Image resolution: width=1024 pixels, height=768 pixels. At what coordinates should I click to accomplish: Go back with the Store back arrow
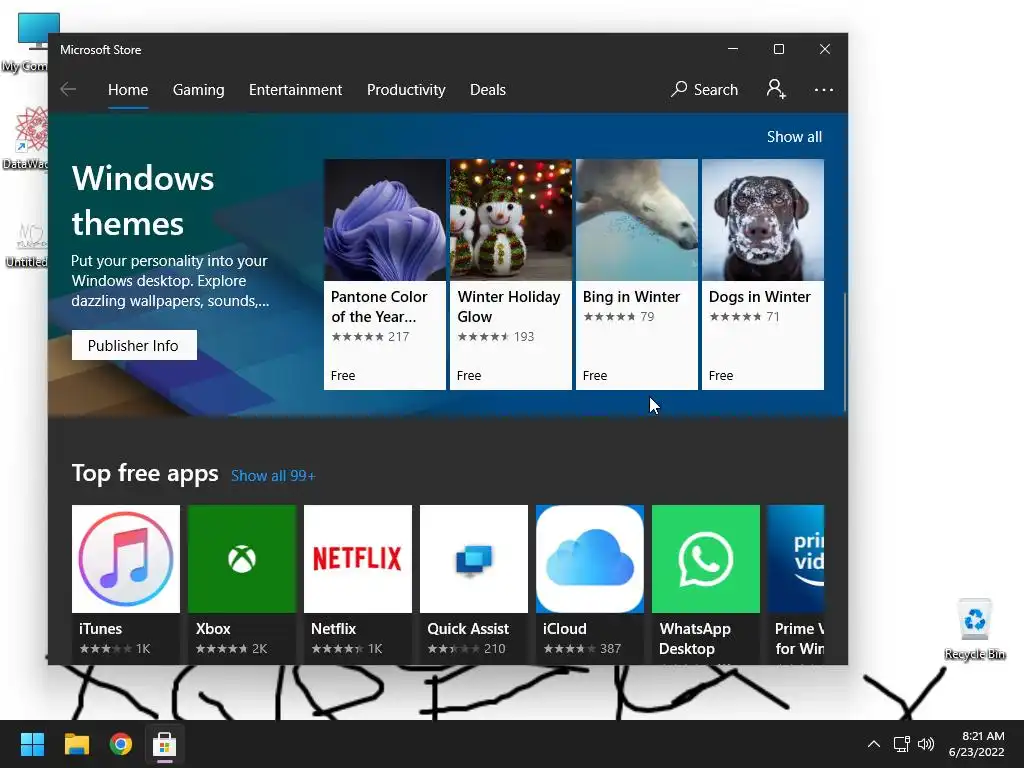[68, 89]
